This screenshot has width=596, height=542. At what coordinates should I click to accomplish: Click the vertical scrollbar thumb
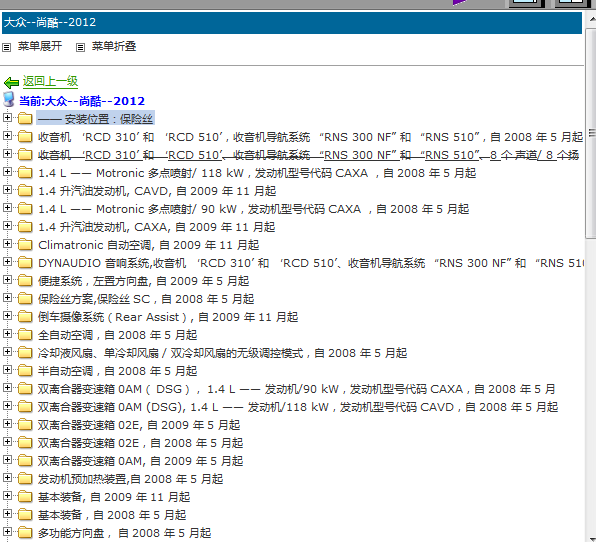591,133
